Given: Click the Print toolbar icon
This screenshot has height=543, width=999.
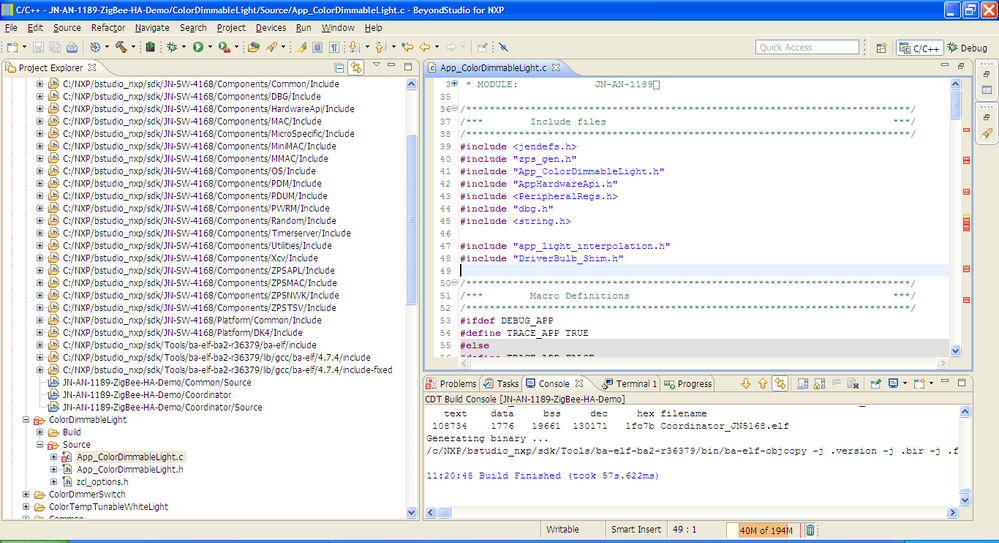Looking at the screenshot, I should coord(72,47).
